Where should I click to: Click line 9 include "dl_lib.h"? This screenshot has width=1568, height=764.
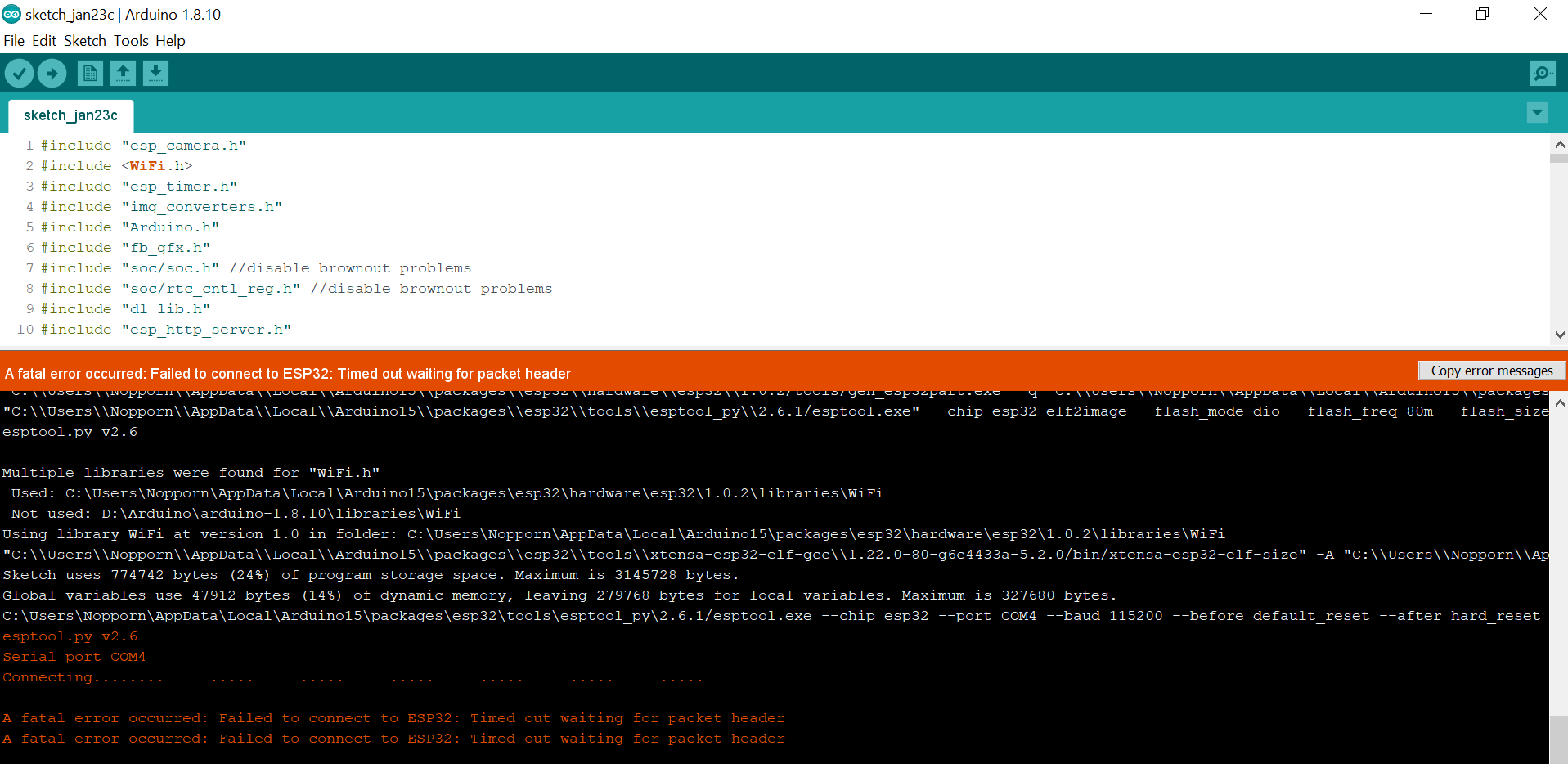point(126,309)
